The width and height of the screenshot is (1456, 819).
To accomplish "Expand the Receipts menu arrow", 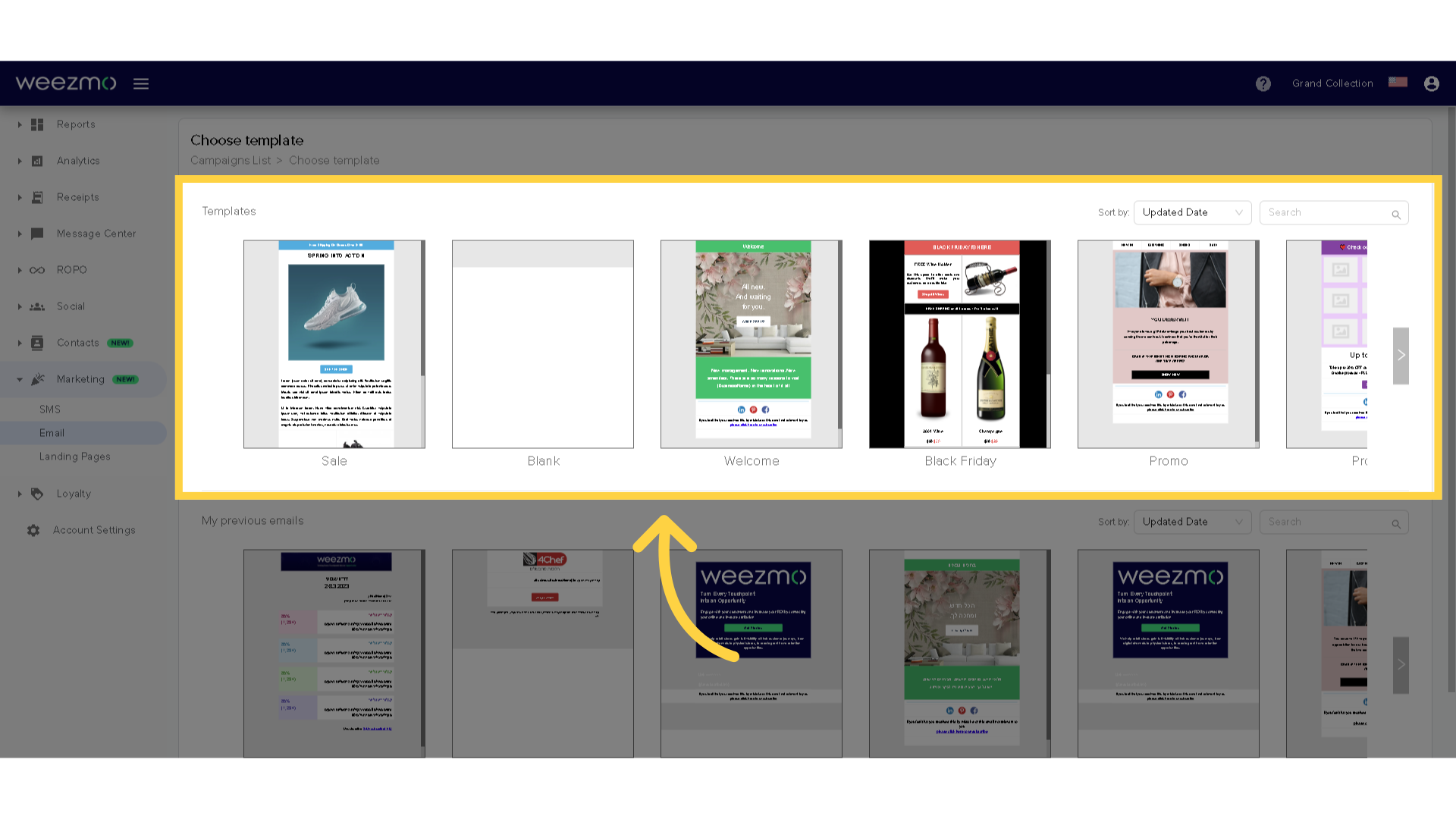I will (x=20, y=197).
